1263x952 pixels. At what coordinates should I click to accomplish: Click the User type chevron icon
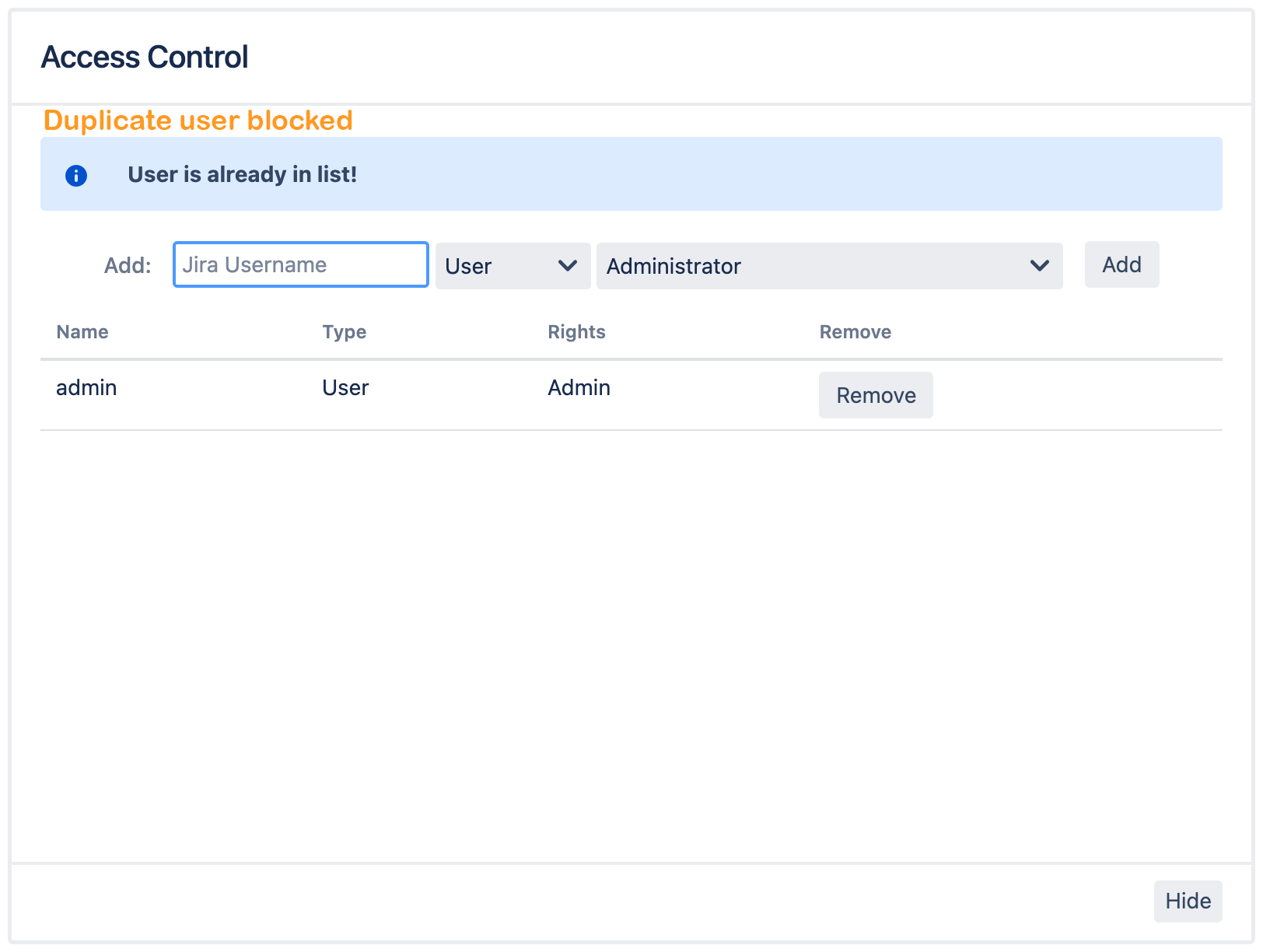(x=567, y=266)
